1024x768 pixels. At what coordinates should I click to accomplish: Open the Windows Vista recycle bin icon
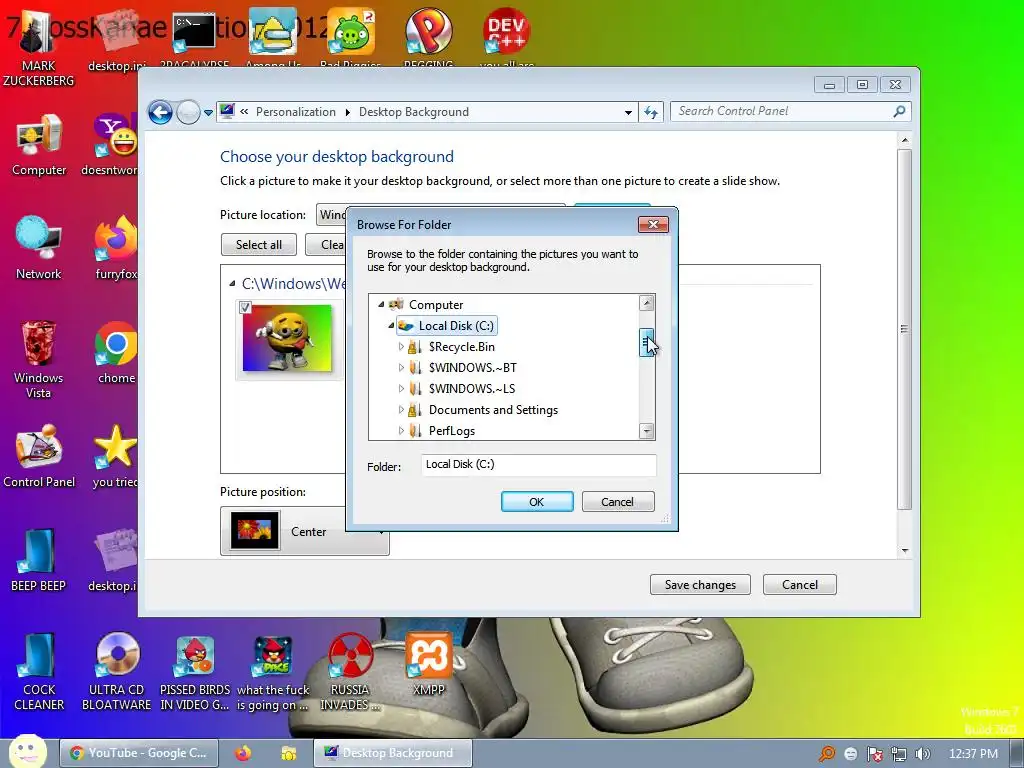(39, 359)
